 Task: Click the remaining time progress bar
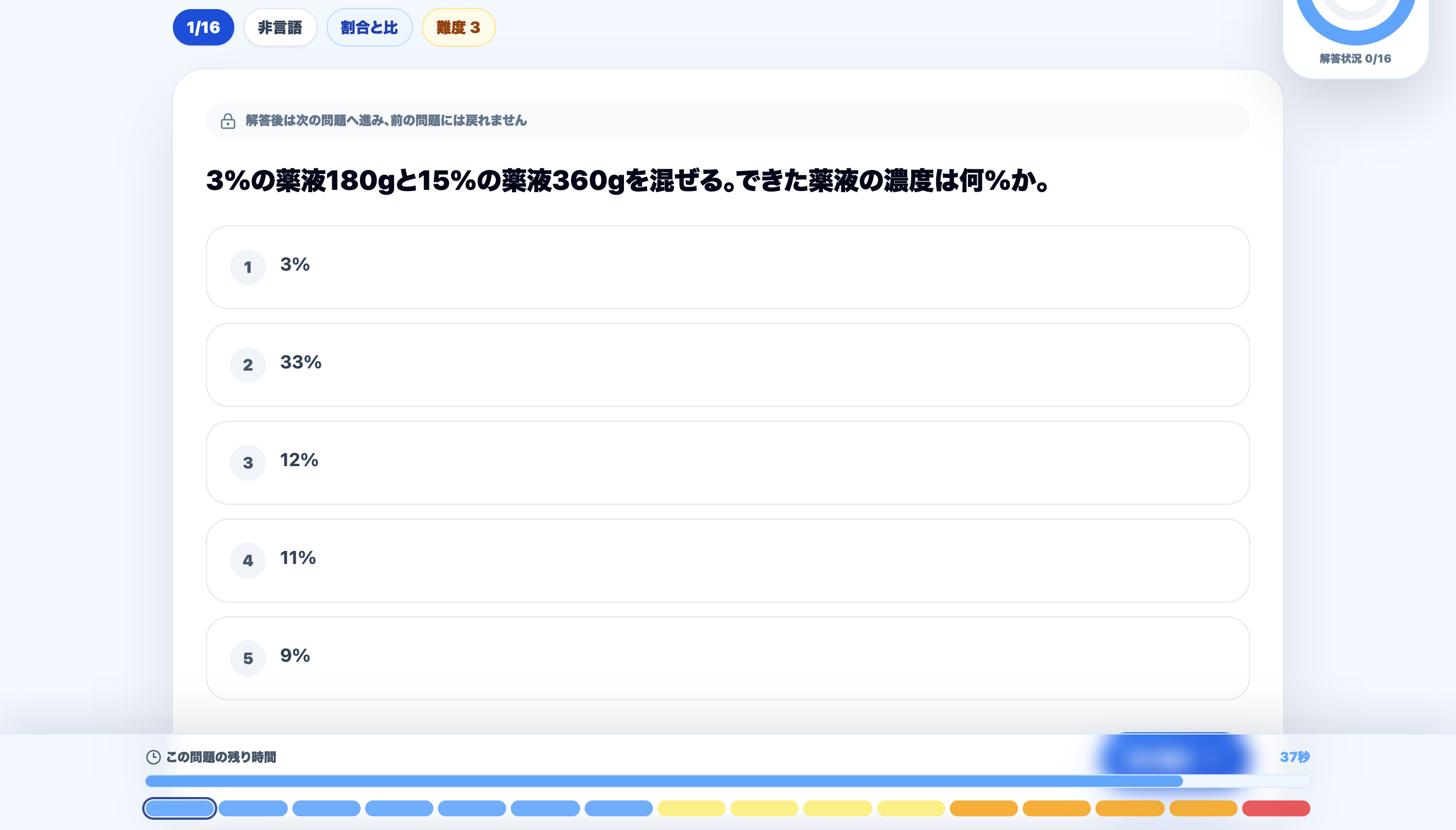(727, 781)
